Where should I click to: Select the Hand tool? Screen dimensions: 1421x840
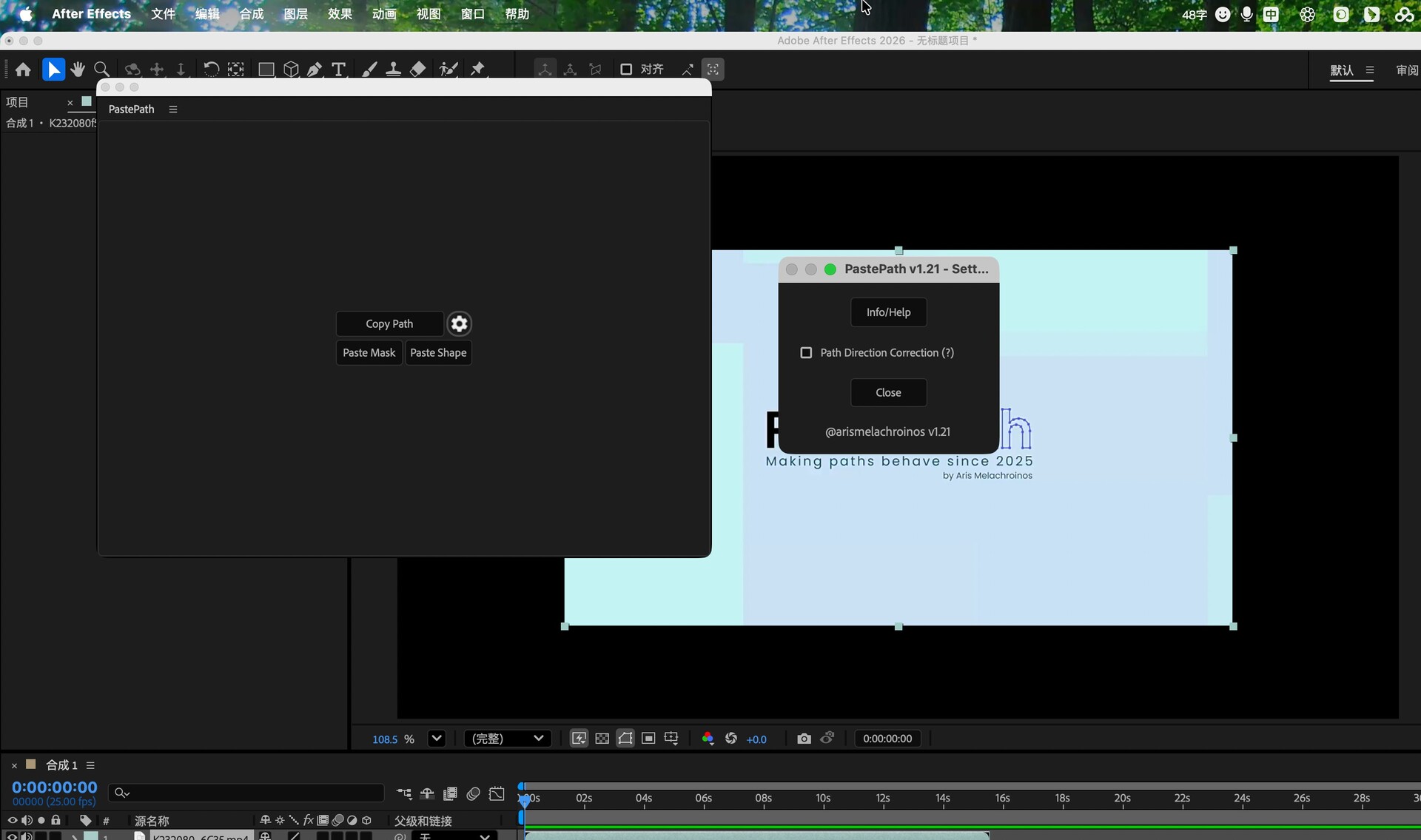coord(78,70)
